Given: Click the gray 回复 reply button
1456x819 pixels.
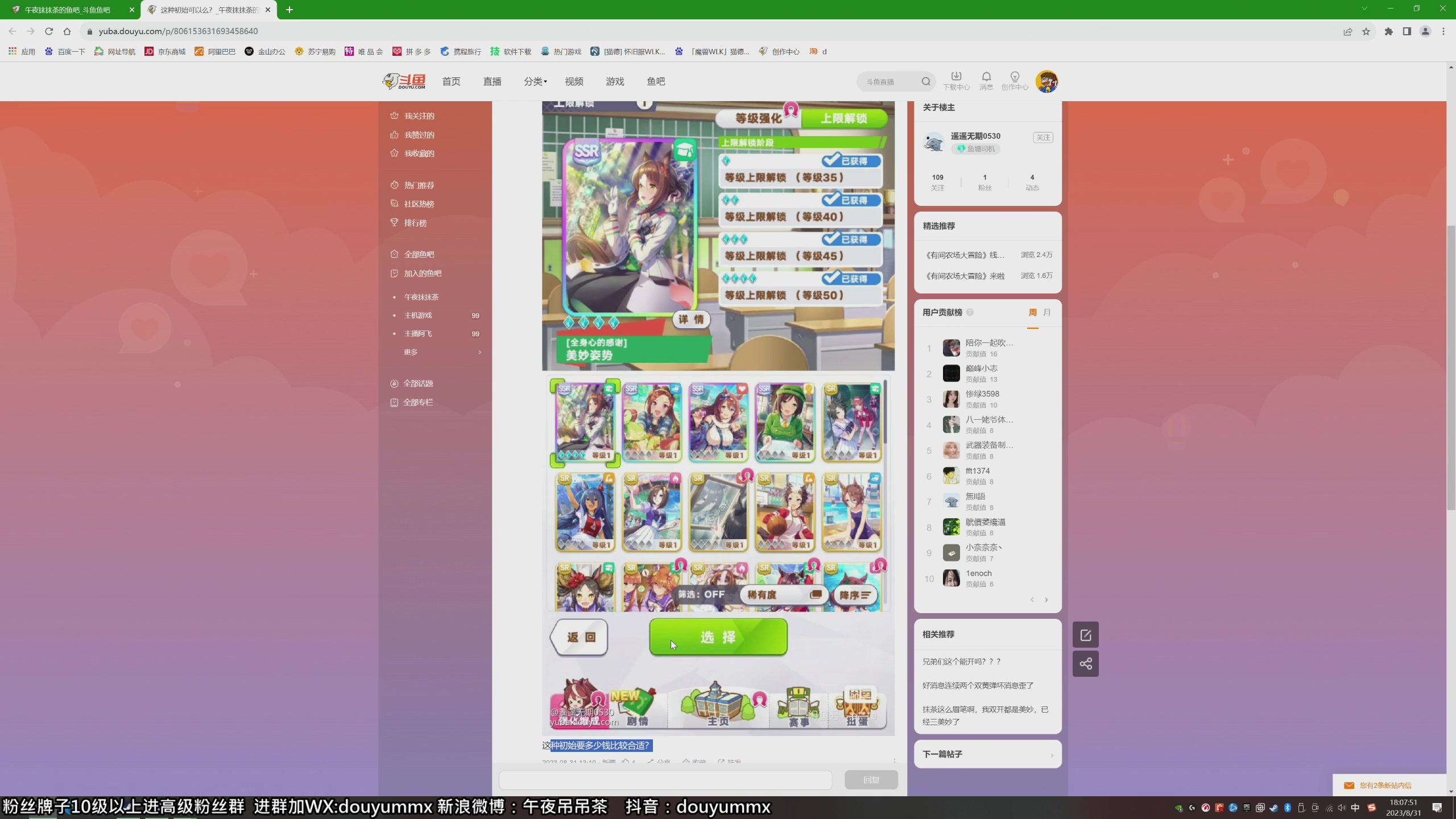Looking at the screenshot, I should (871, 780).
